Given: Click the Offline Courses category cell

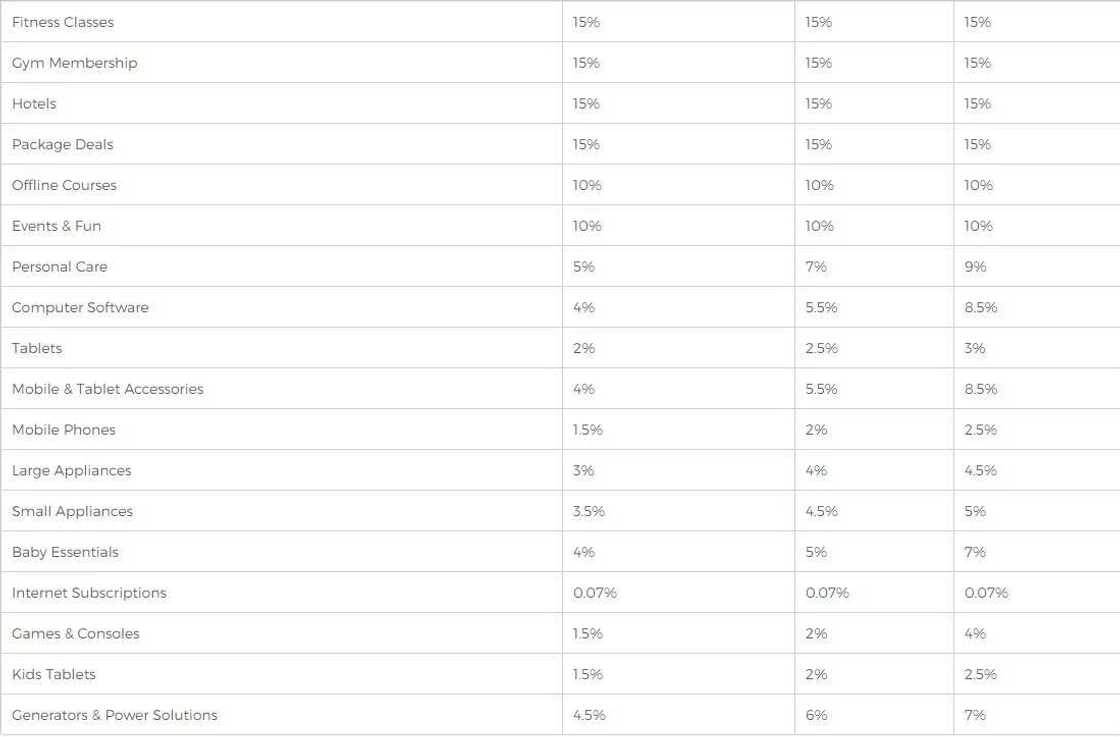Looking at the screenshot, I should (64, 185).
